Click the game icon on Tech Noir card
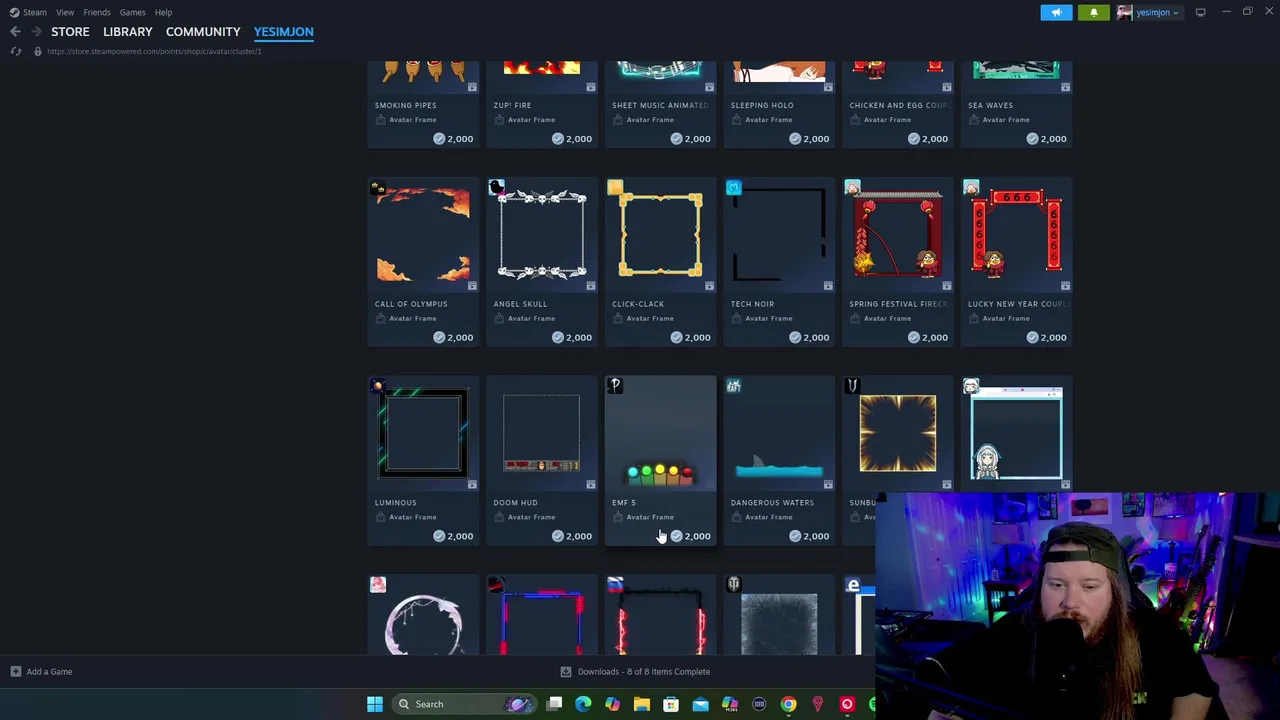 734,188
